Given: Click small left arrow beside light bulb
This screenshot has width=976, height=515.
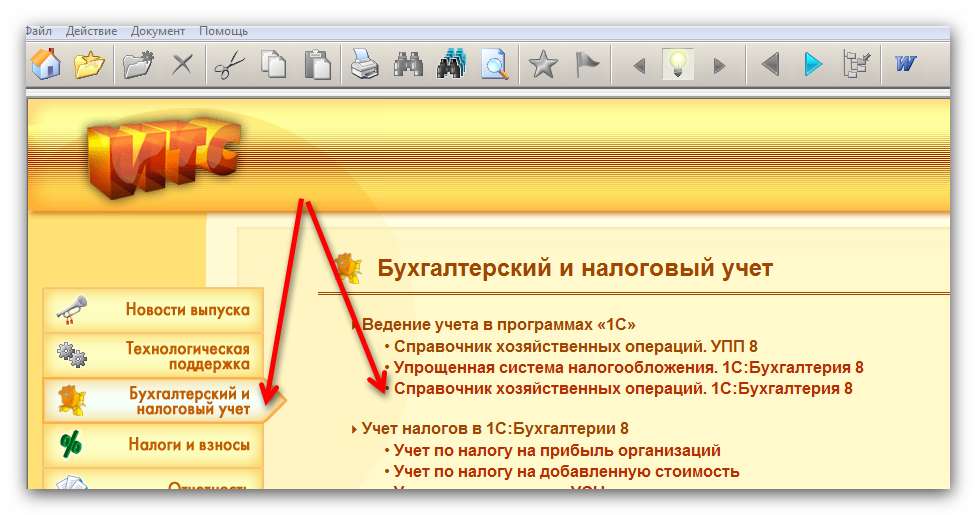Looking at the screenshot, I should click(x=639, y=65).
